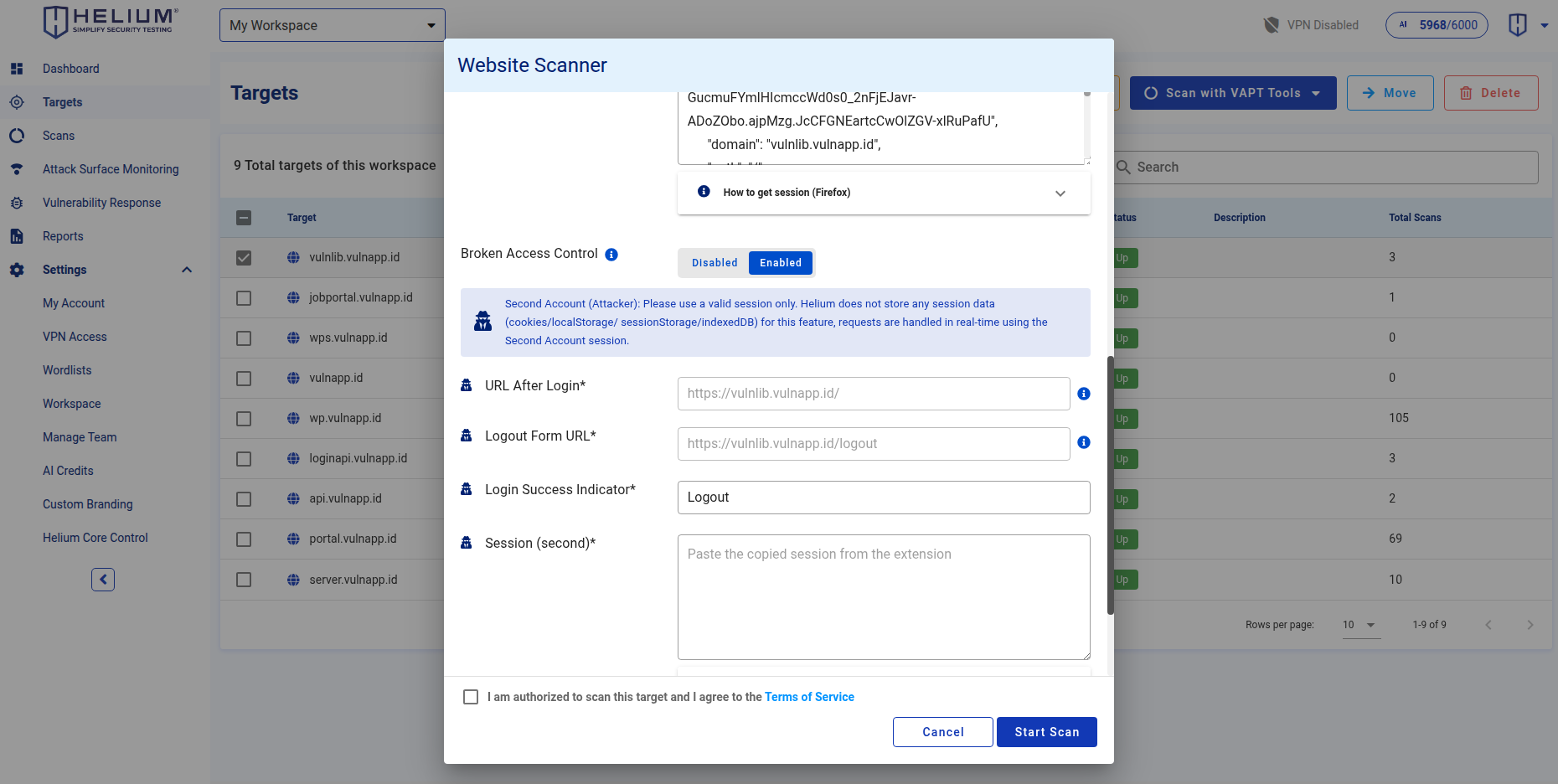
Task: Click the search magnifier icon
Action: pos(1124,168)
